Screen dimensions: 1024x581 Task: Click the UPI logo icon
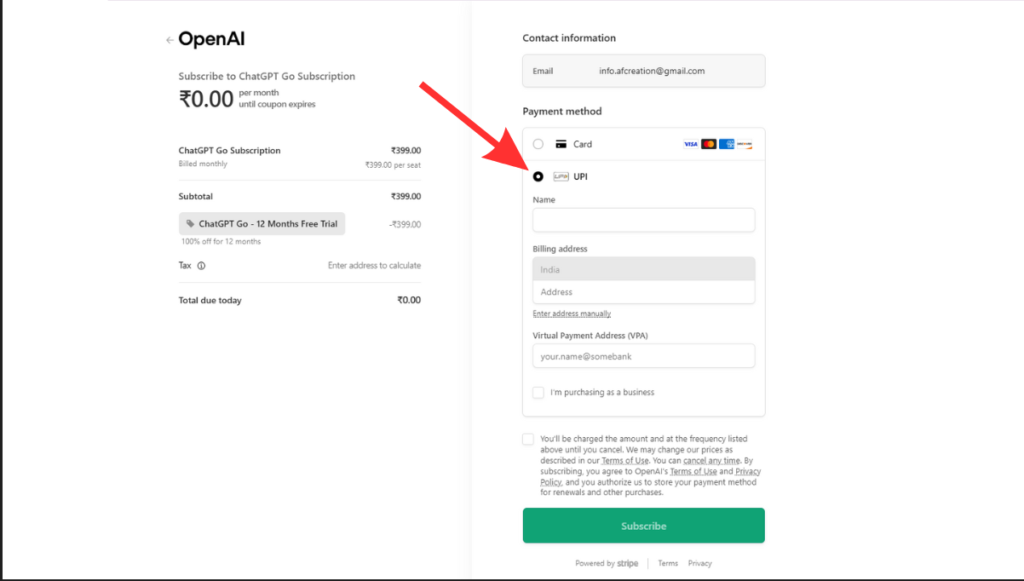pos(563,176)
